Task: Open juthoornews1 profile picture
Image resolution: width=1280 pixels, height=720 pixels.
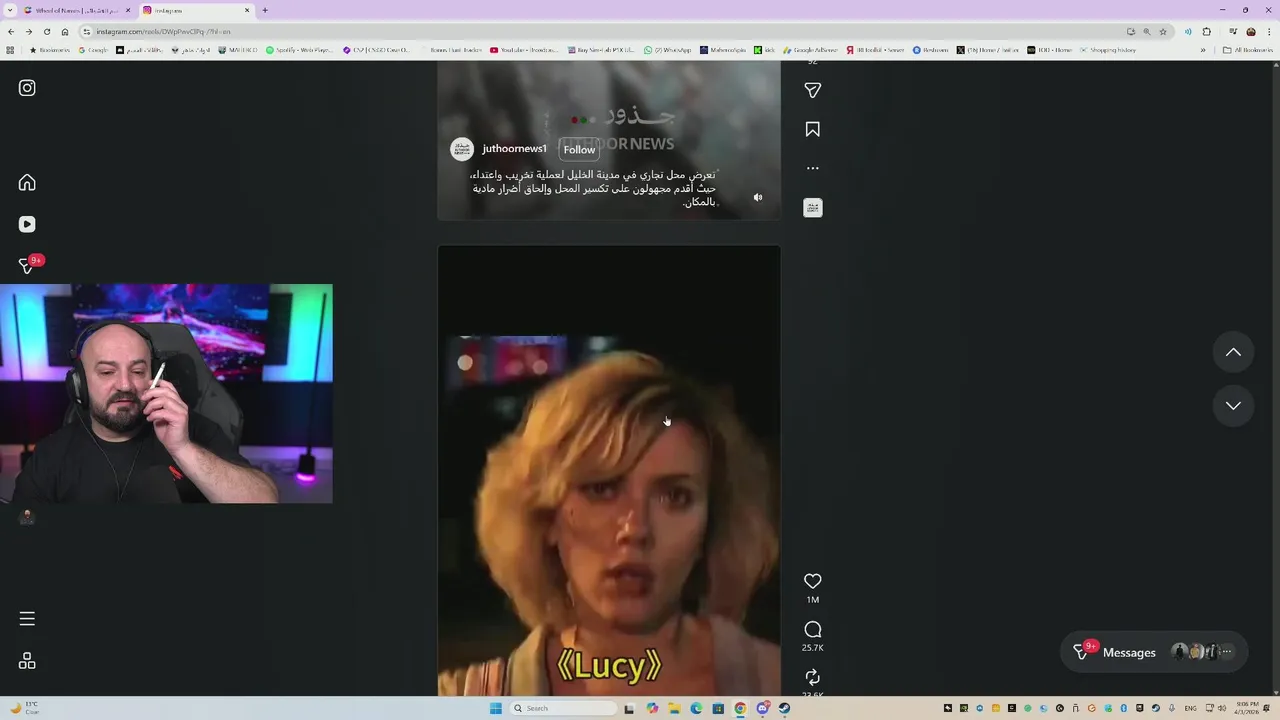Action: (x=462, y=149)
